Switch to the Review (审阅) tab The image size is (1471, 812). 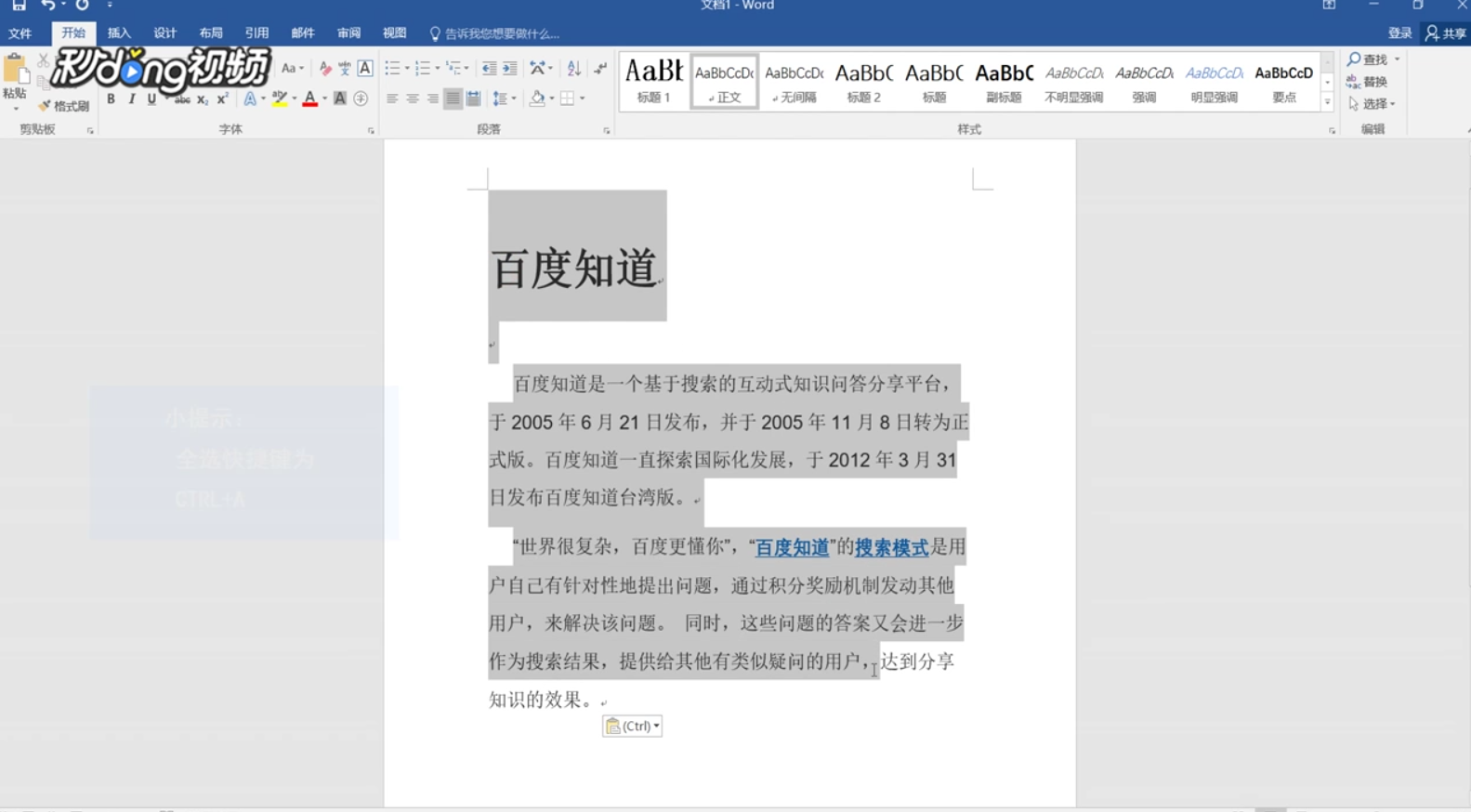[348, 33]
